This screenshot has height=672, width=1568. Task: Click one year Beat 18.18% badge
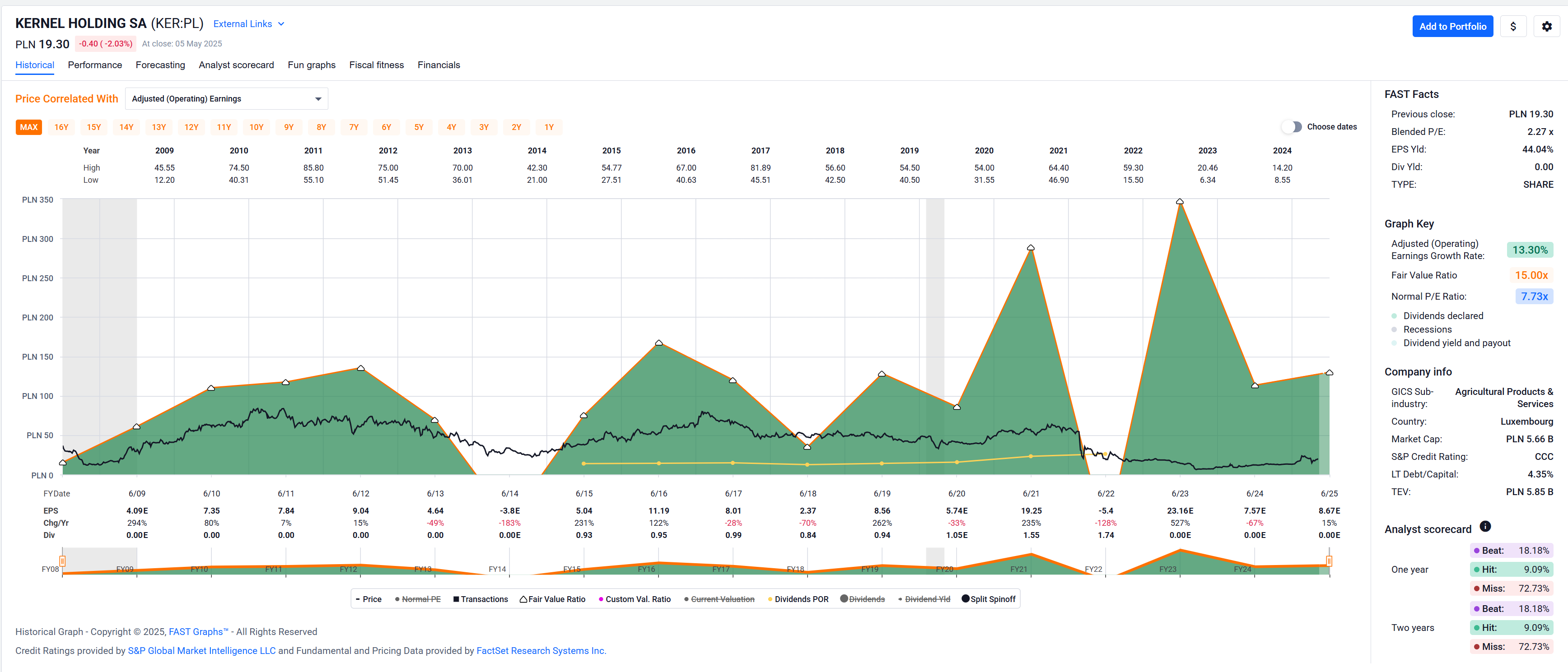coord(1512,550)
